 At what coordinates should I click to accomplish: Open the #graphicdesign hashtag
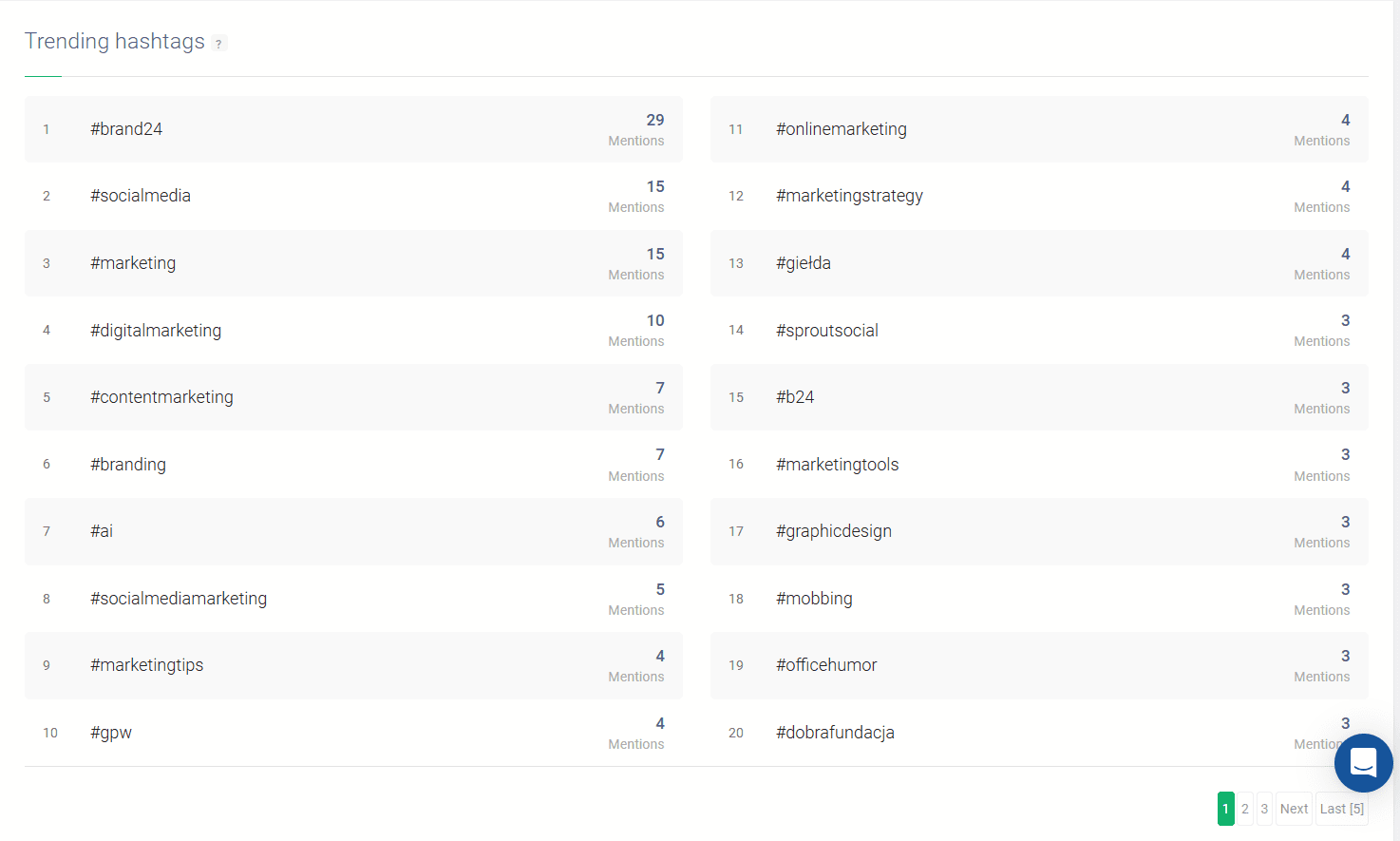(834, 531)
